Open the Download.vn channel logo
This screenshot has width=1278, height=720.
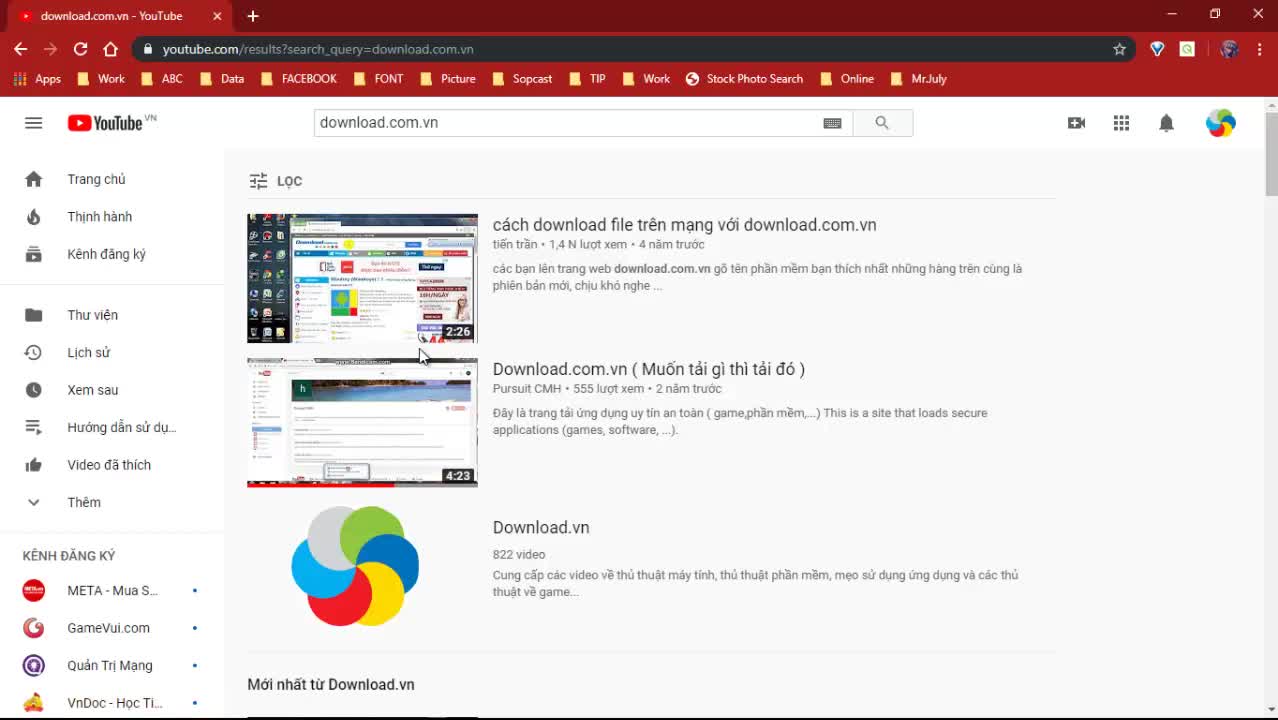click(x=355, y=566)
